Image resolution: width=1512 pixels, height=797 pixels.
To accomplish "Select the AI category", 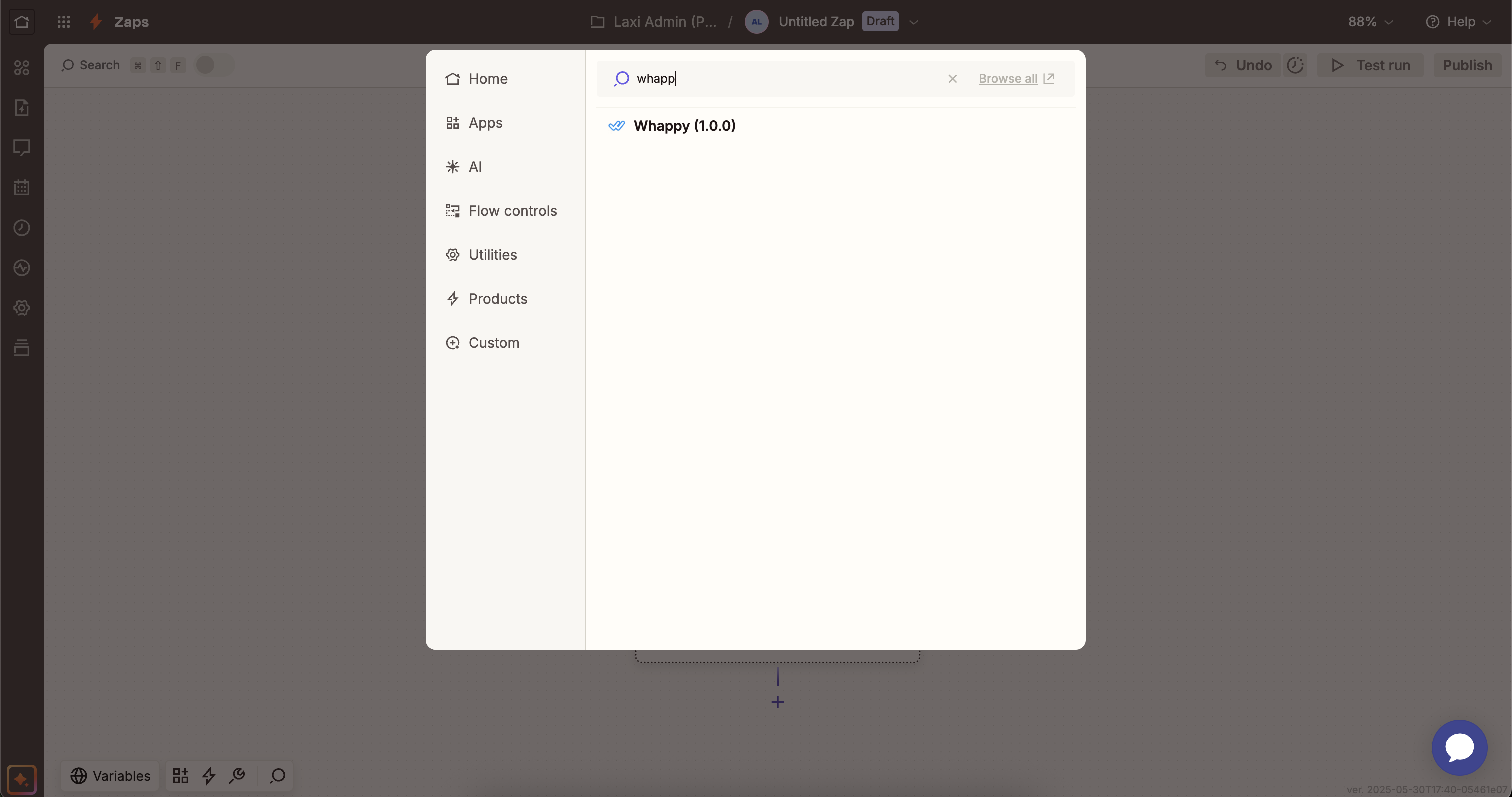I will coord(475,166).
